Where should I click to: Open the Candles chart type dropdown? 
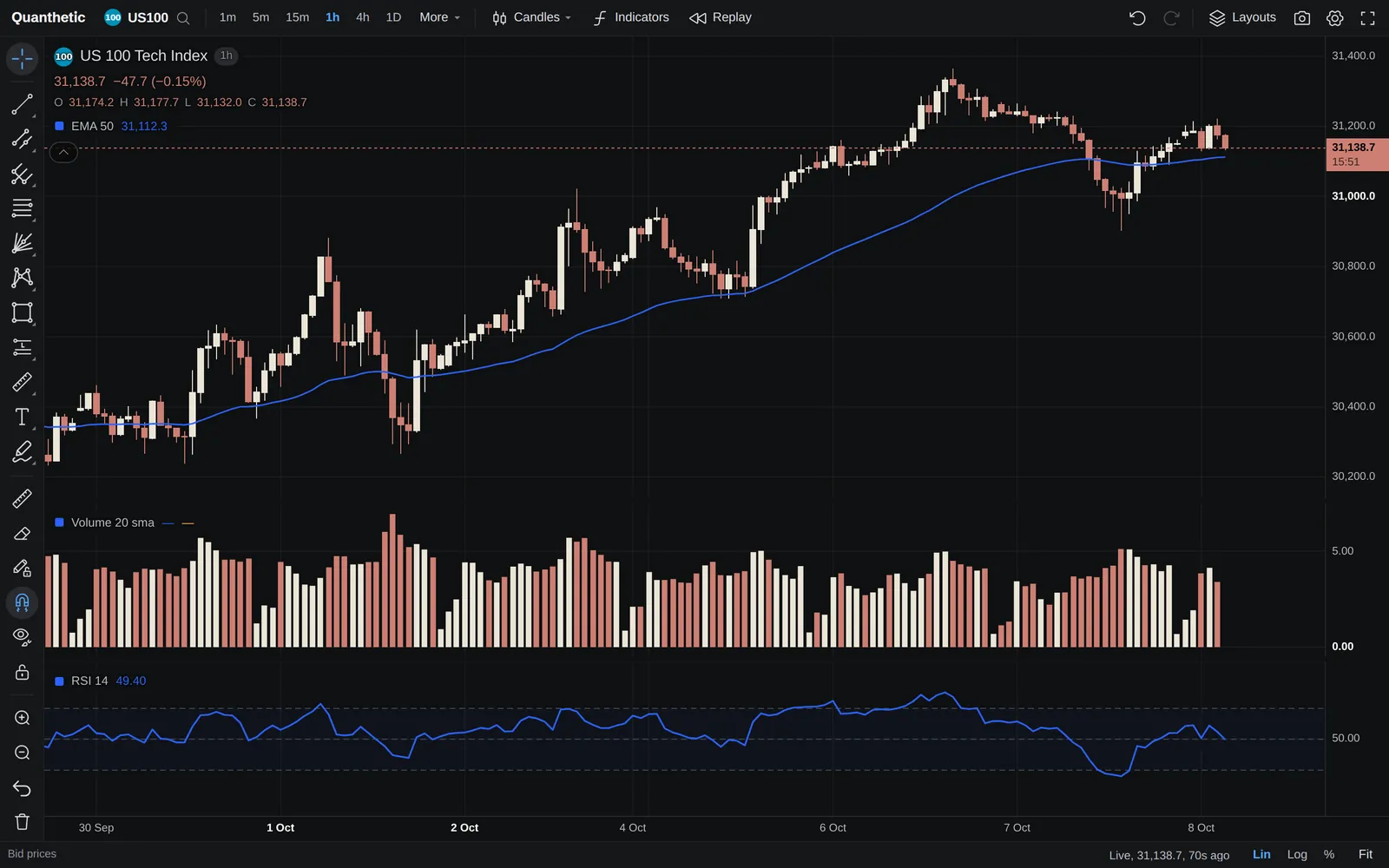[x=531, y=17]
